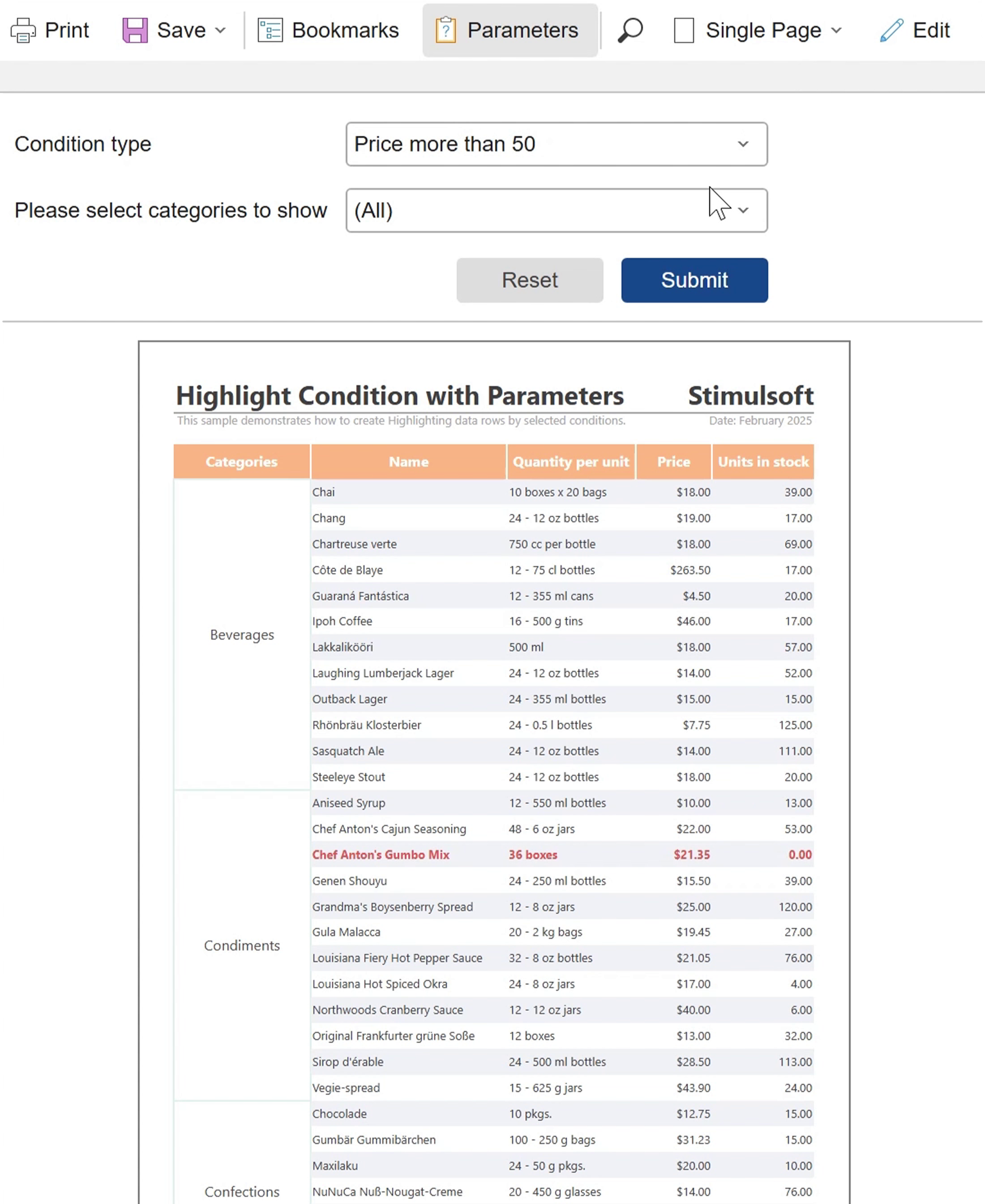Click the purple Save floppy disk icon
Viewport: 985px width, 1204px height.
point(135,30)
